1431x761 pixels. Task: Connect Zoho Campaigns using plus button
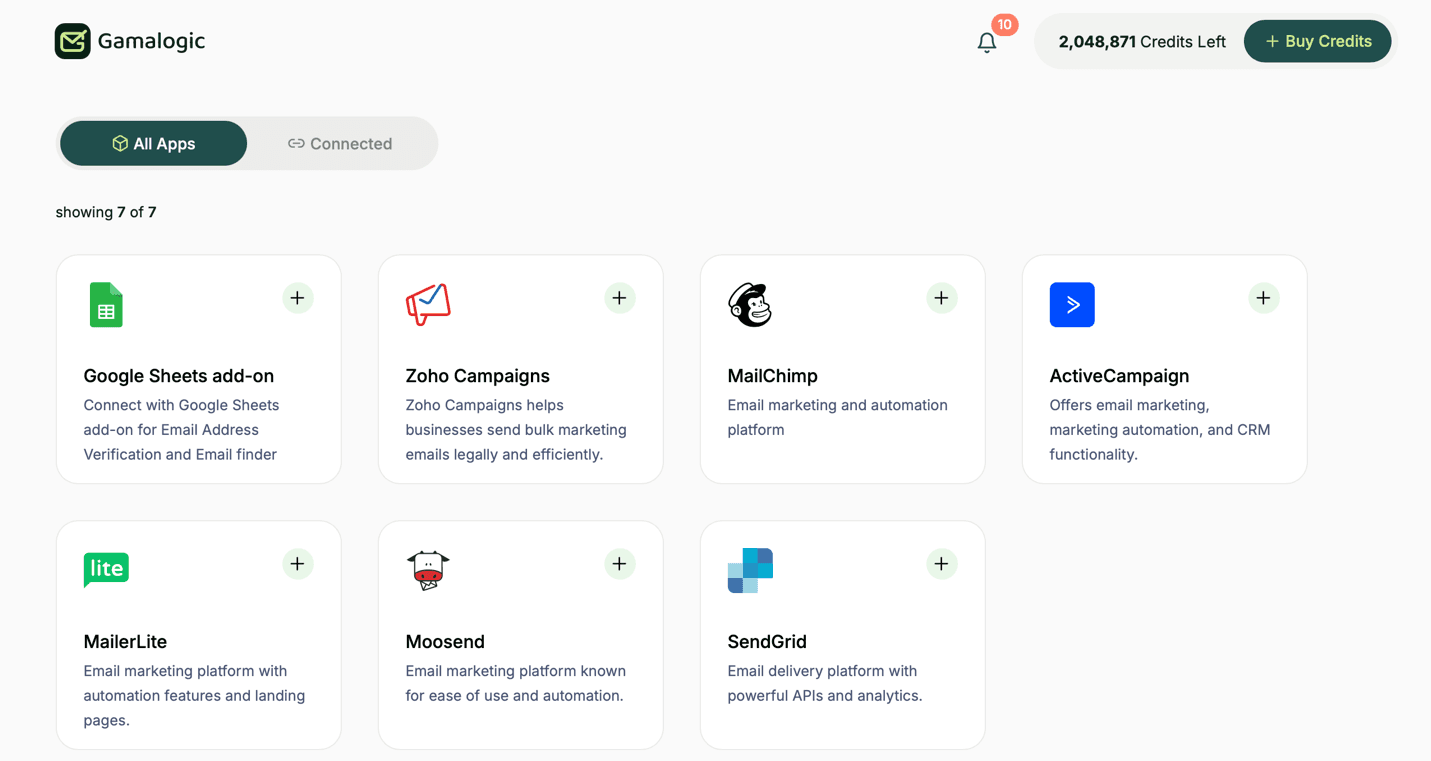coord(619,298)
